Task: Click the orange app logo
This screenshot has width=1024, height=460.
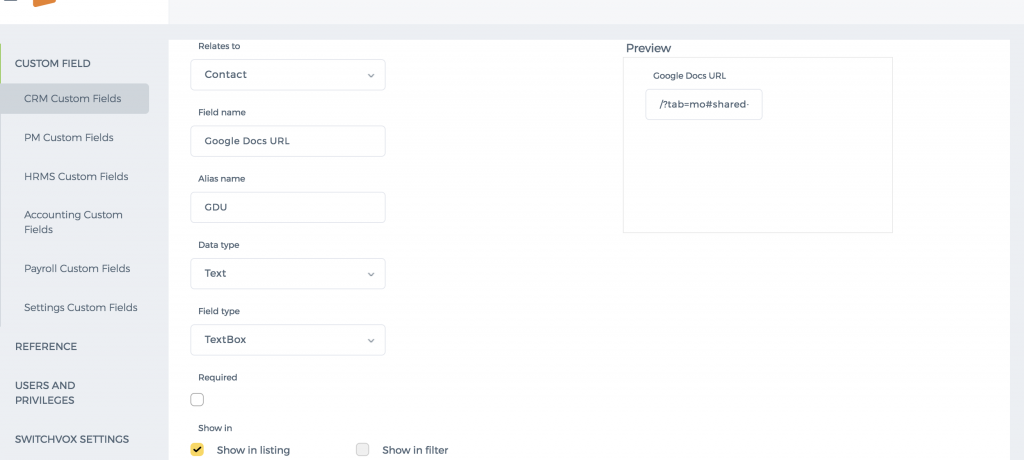Action: point(44,3)
